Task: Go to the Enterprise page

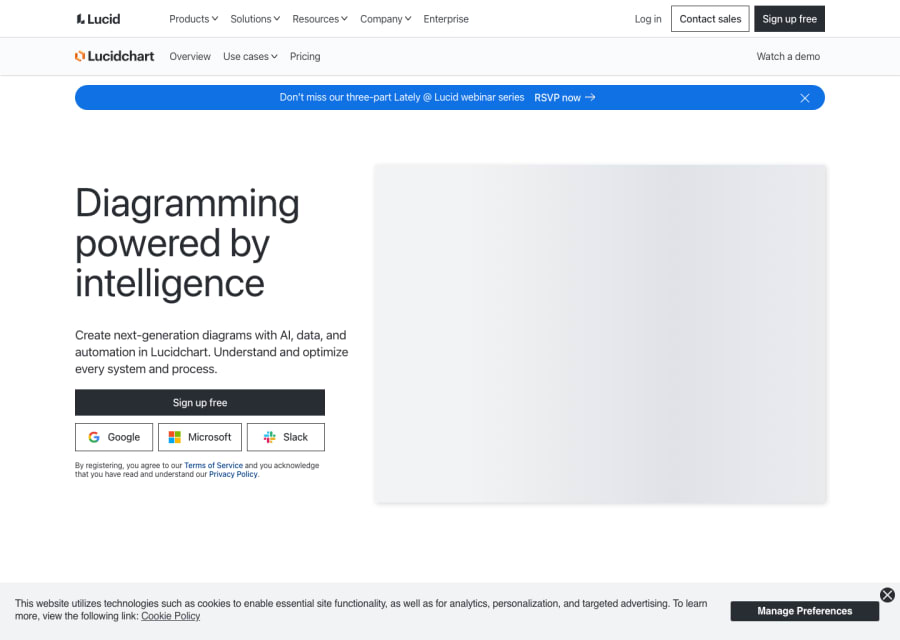Action: [x=446, y=19]
